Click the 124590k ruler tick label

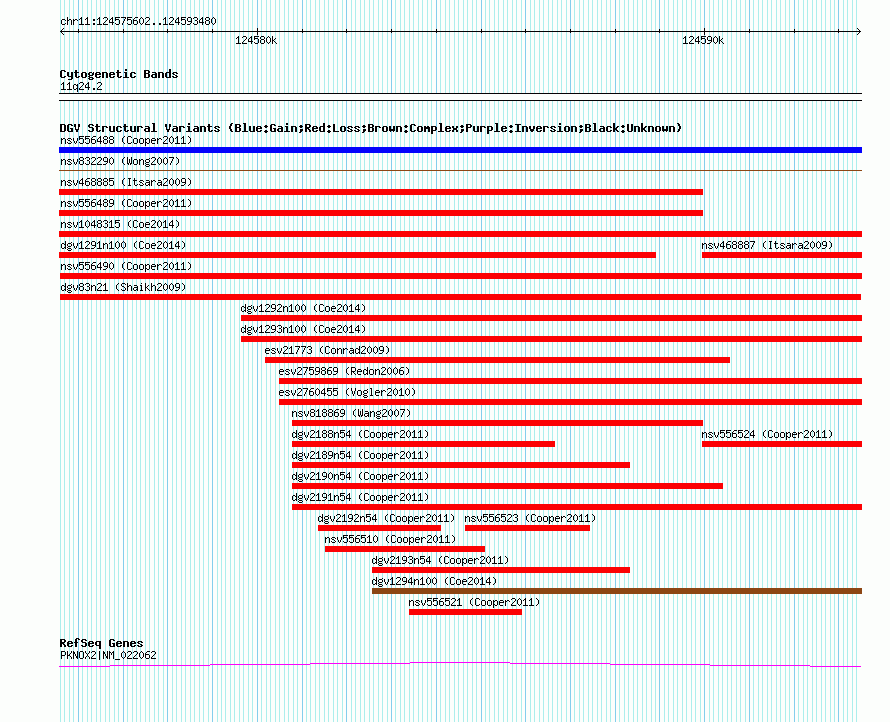point(703,40)
